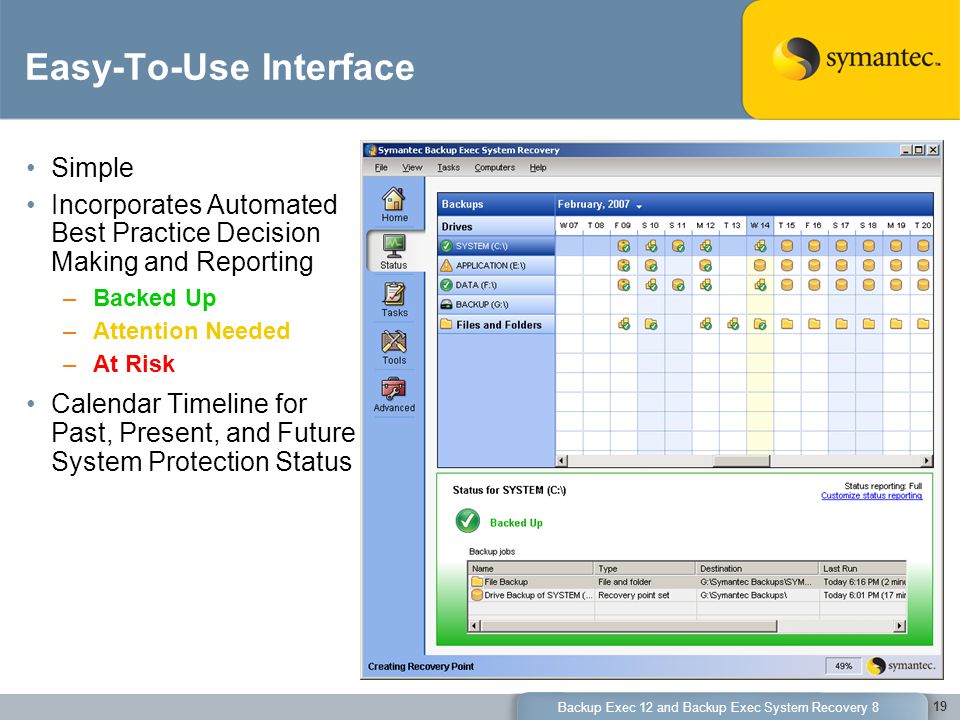Click the Customize status reporting link
The image size is (960, 720).
(x=871, y=495)
